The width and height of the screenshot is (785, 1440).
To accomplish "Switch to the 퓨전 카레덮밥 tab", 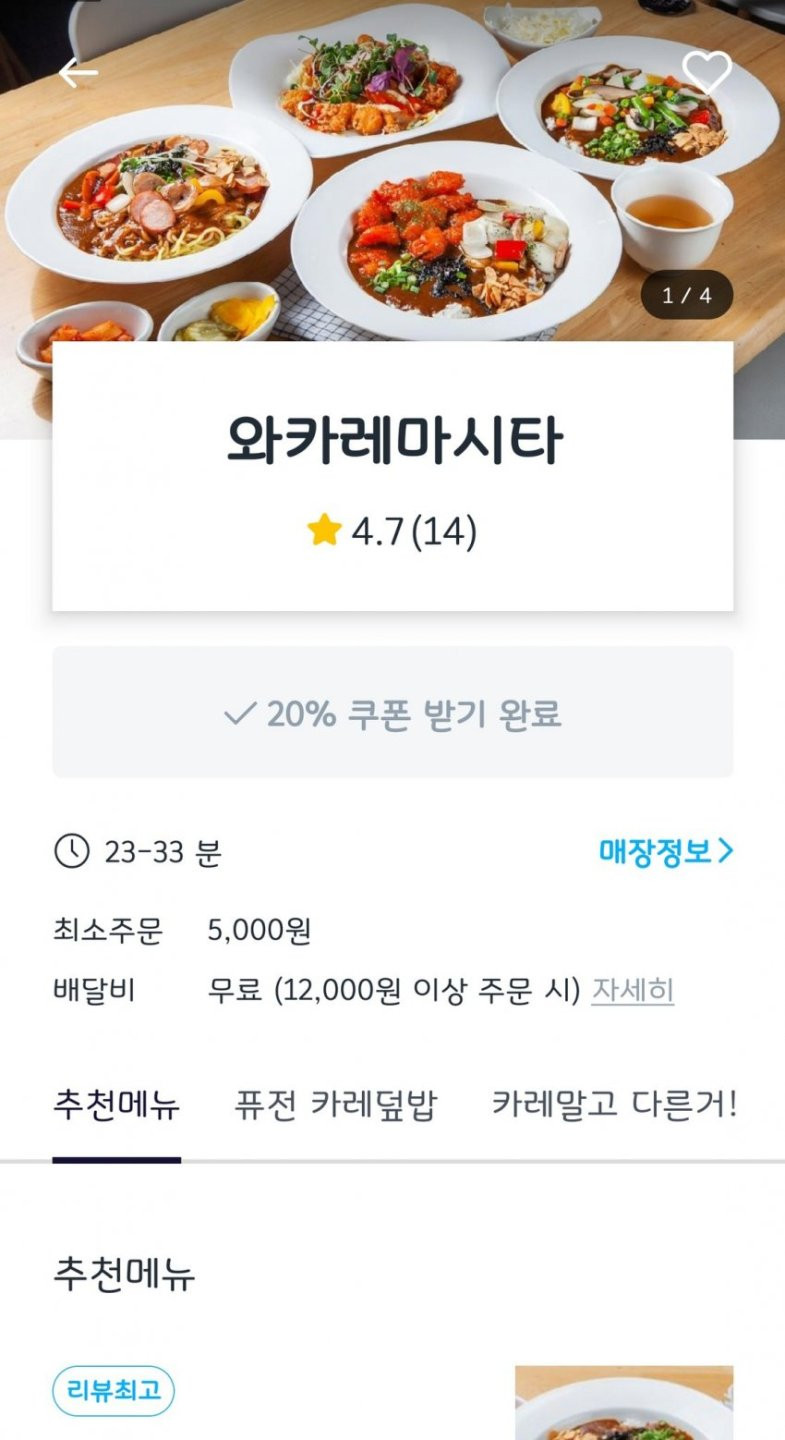I will coord(336,1106).
